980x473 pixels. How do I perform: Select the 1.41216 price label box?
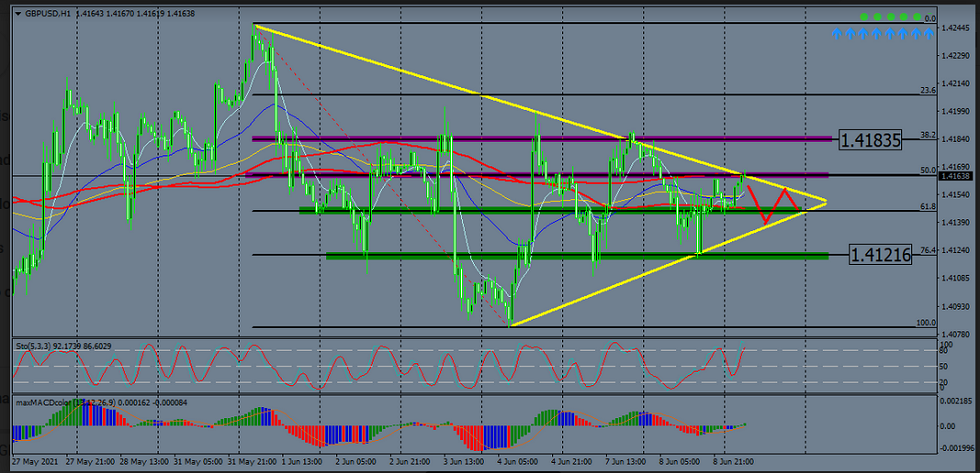[x=880, y=255]
